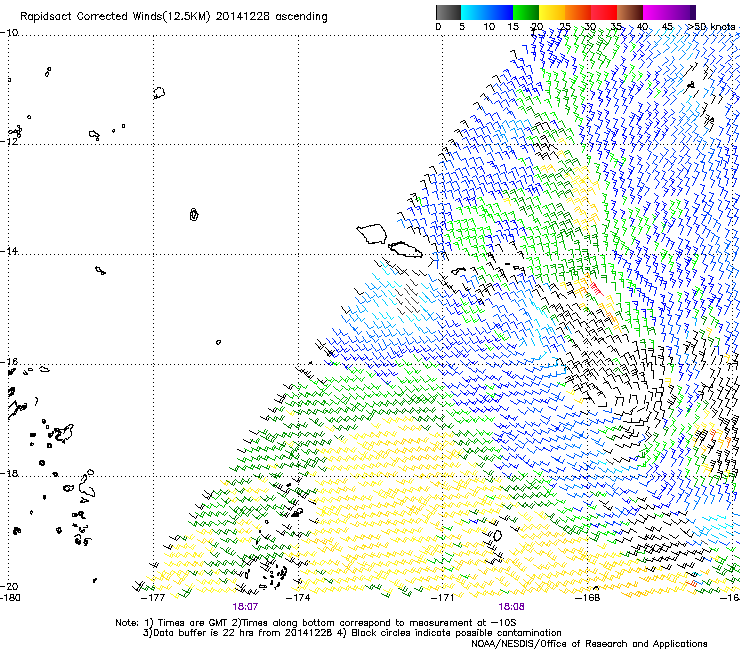Image resolution: width=740 pixels, height=650 pixels.
Task: Click the note 'Data buffer is 22 hrs from 20141228'
Action: 243,633
